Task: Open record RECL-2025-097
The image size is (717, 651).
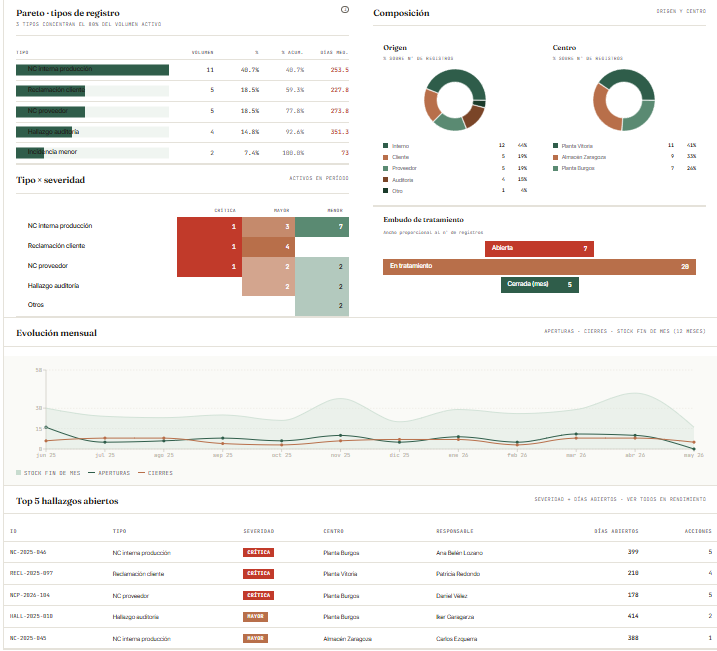Action: 31,573
